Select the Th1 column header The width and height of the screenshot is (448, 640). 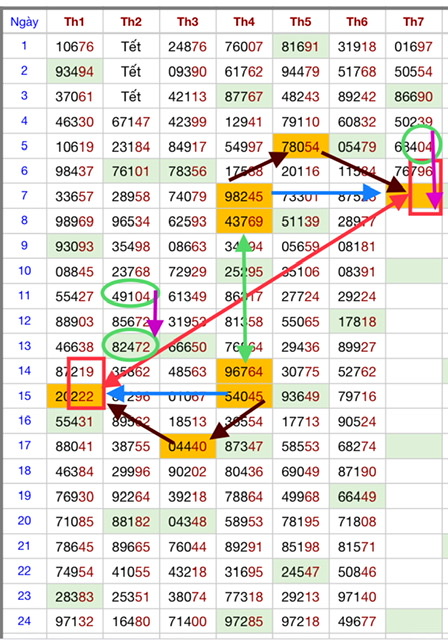point(74,22)
